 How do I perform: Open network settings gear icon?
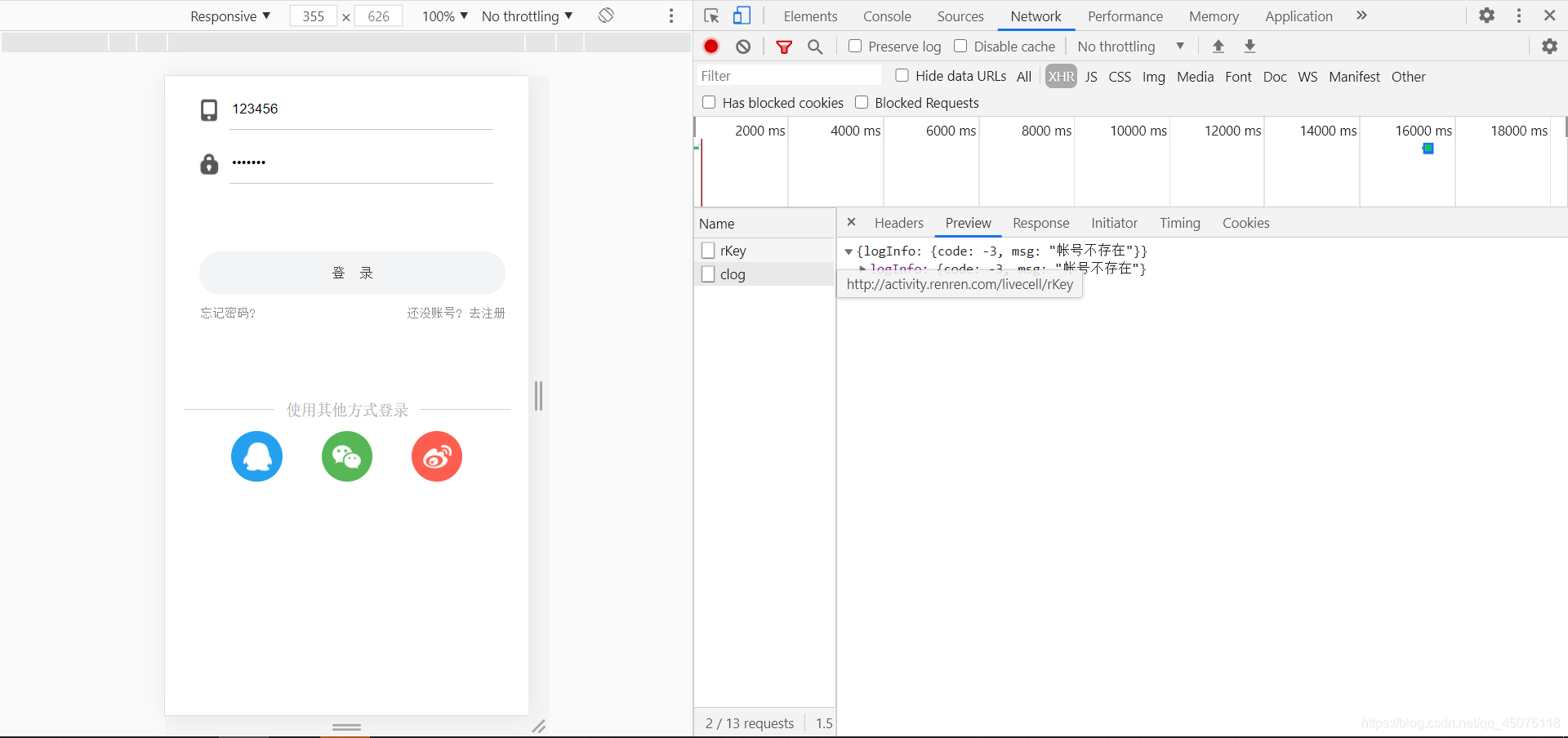point(1549,47)
